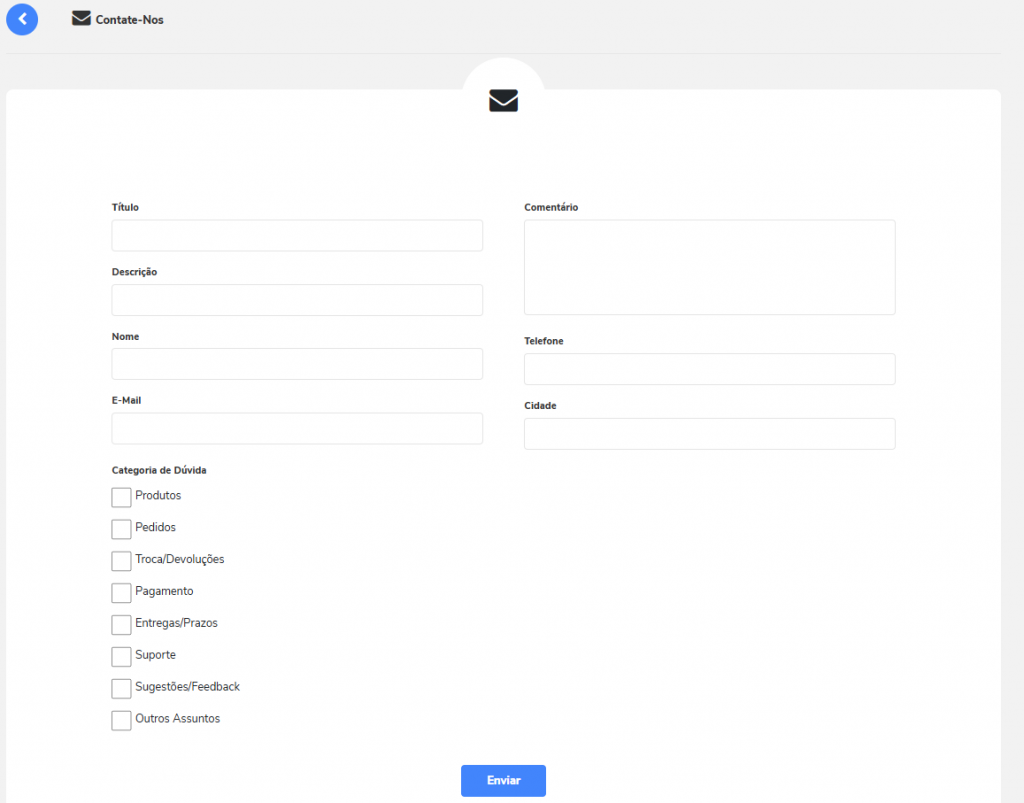Enable the Pedidos category checkbox

pyautogui.click(x=121, y=529)
